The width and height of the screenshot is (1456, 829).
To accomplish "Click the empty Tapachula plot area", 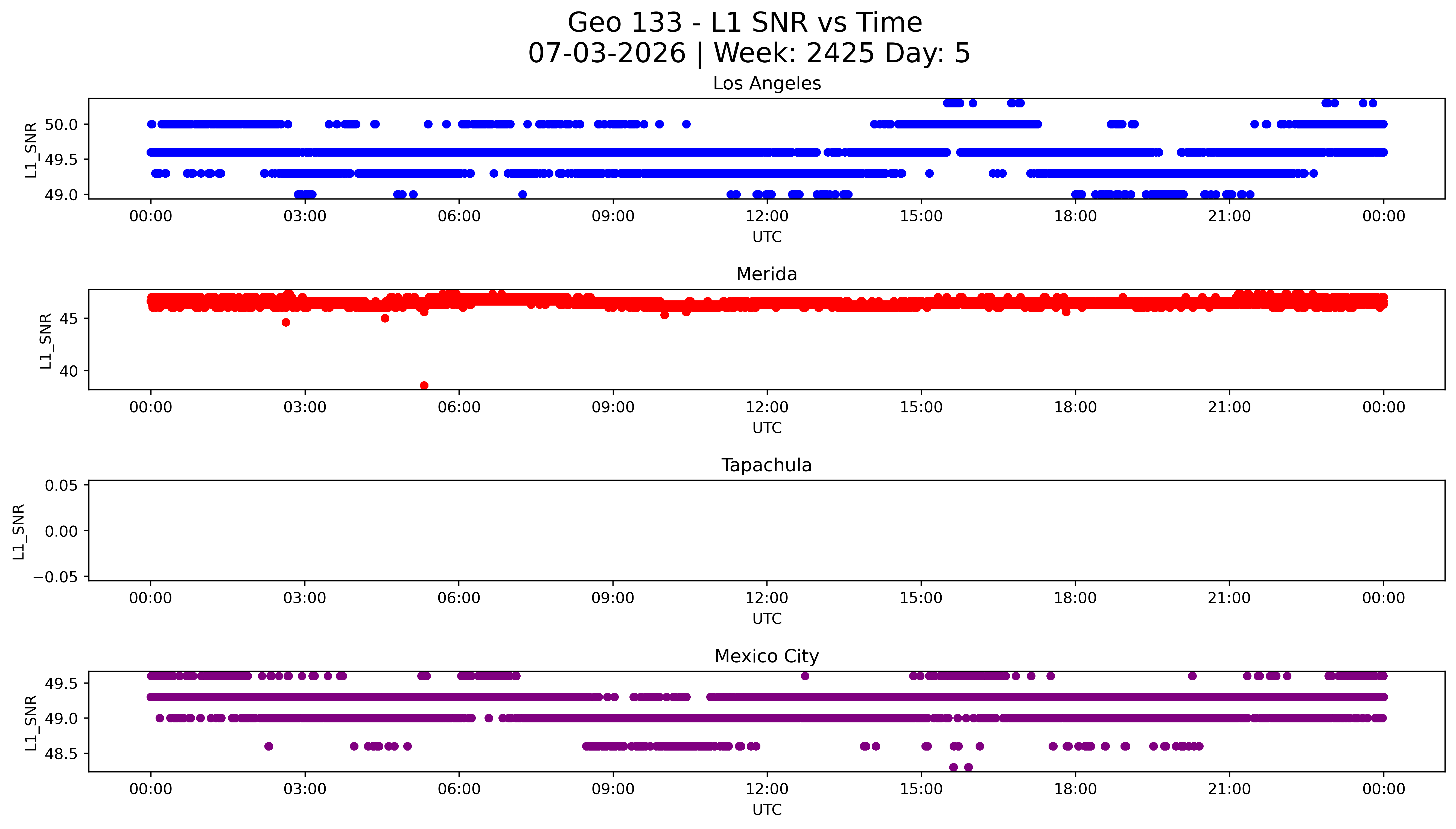I will [766, 530].
